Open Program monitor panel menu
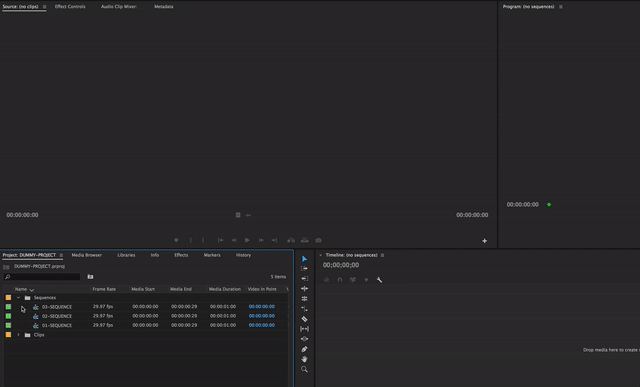The width and height of the screenshot is (640, 387). [x=561, y=7]
